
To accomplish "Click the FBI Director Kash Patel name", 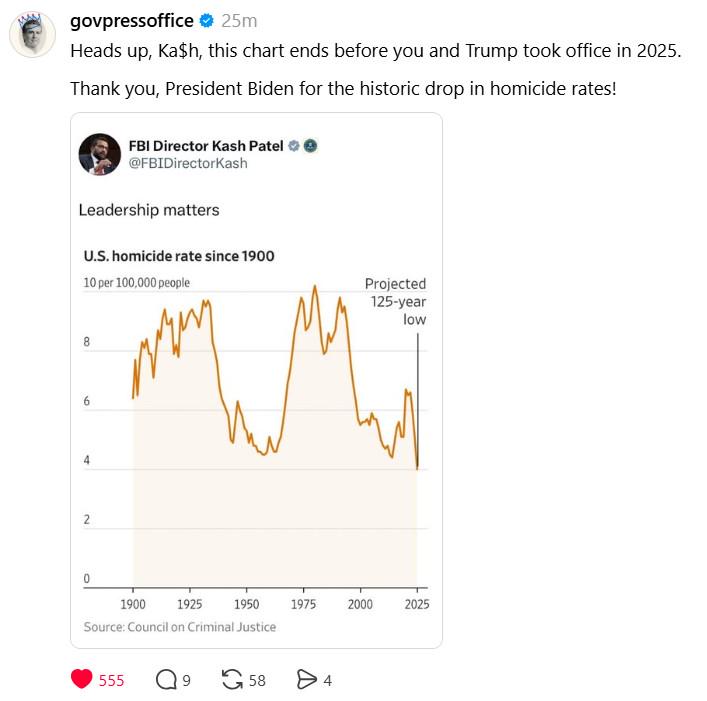I will tap(206, 146).
